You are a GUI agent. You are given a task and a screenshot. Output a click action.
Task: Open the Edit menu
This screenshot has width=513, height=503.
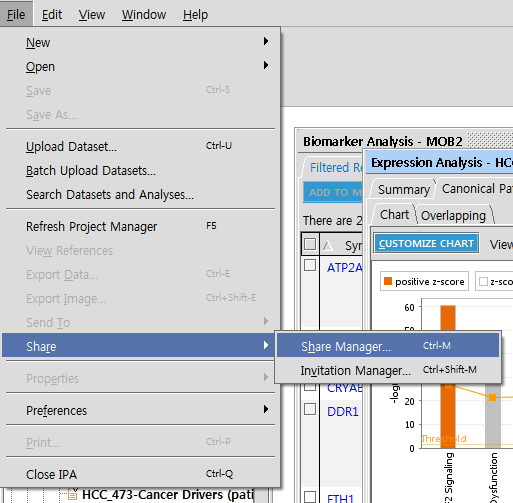pyautogui.click(x=52, y=14)
